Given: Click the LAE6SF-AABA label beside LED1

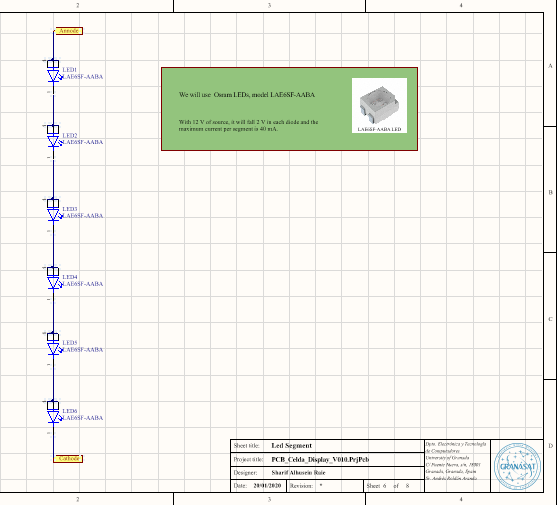Looking at the screenshot, I should (82, 77).
